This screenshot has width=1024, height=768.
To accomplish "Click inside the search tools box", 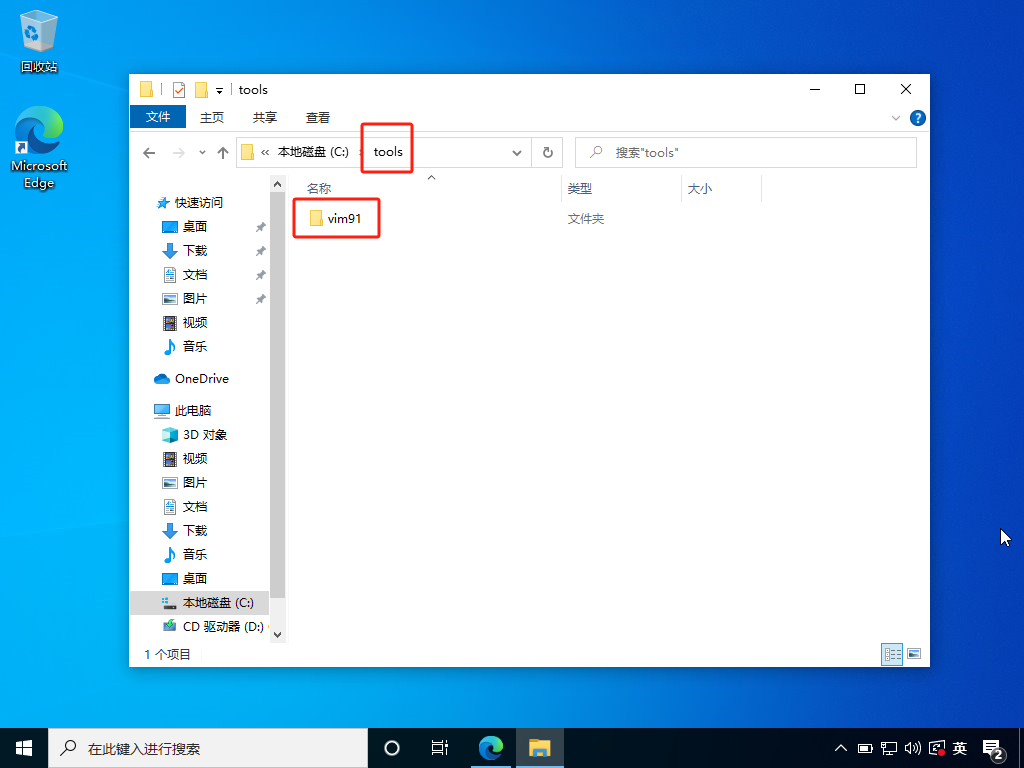I will (x=745, y=152).
